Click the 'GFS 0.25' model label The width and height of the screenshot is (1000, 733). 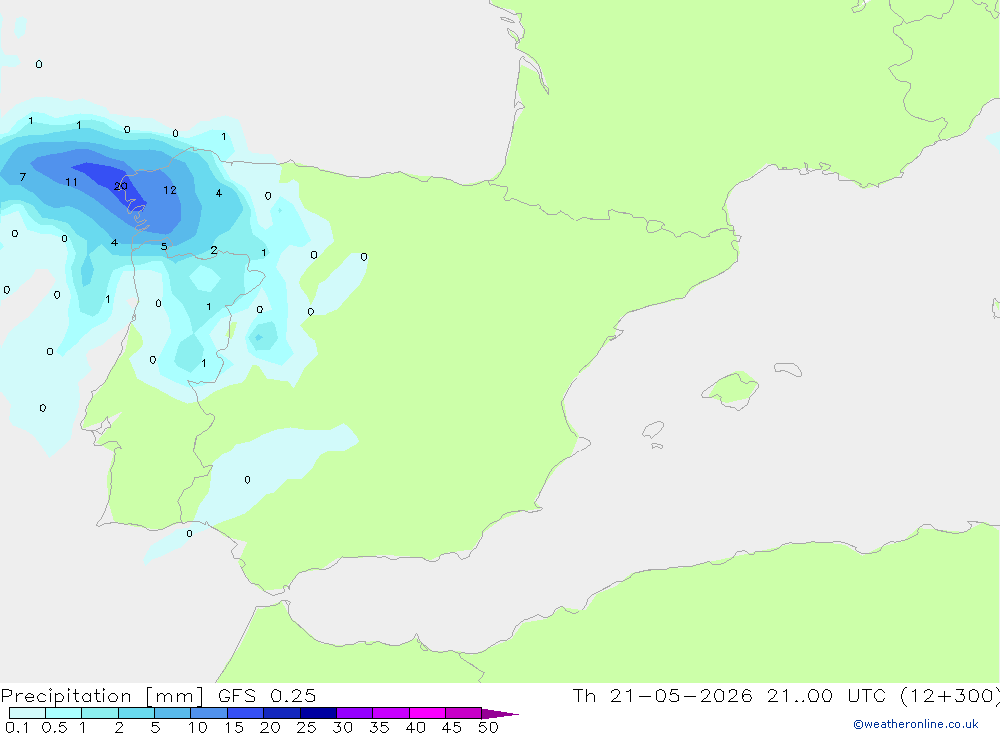[x=267, y=696]
